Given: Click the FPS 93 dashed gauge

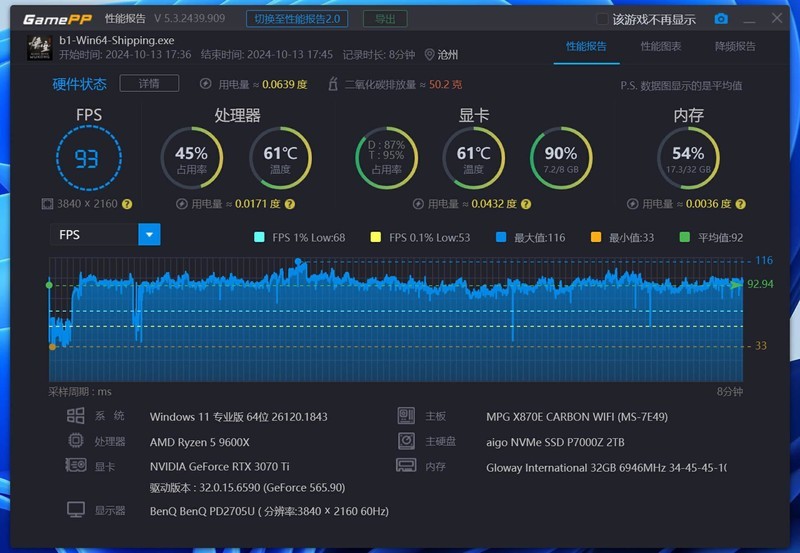Looking at the screenshot, I should 89,158.
